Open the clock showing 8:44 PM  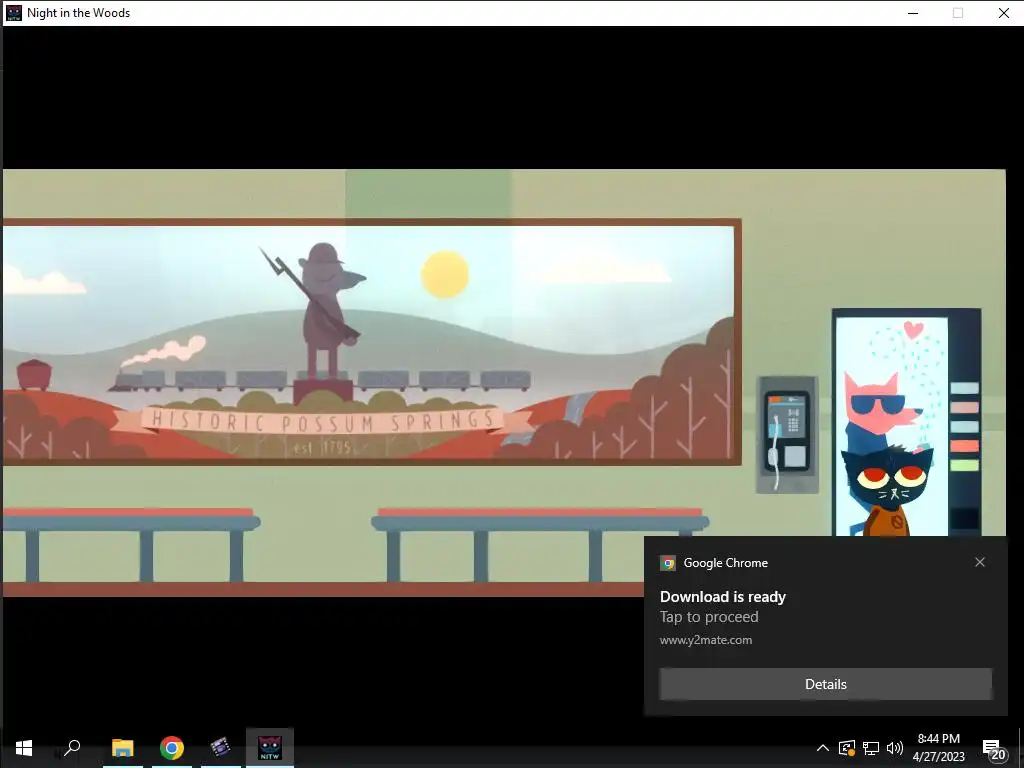938,739
